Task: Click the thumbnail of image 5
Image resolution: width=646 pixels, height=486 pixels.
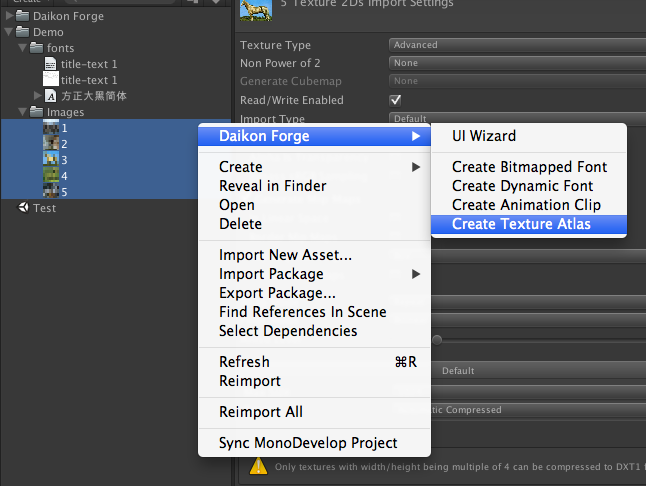Action: click(x=51, y=191)
